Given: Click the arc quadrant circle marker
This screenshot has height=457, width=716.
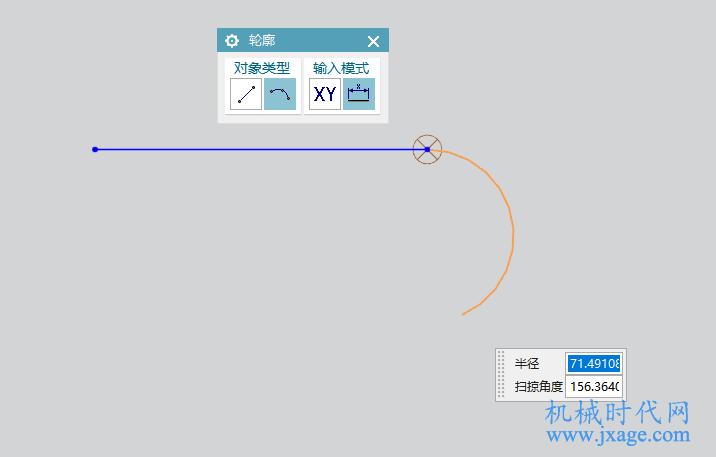Looking at the screenshot, I should coord(427,149).
